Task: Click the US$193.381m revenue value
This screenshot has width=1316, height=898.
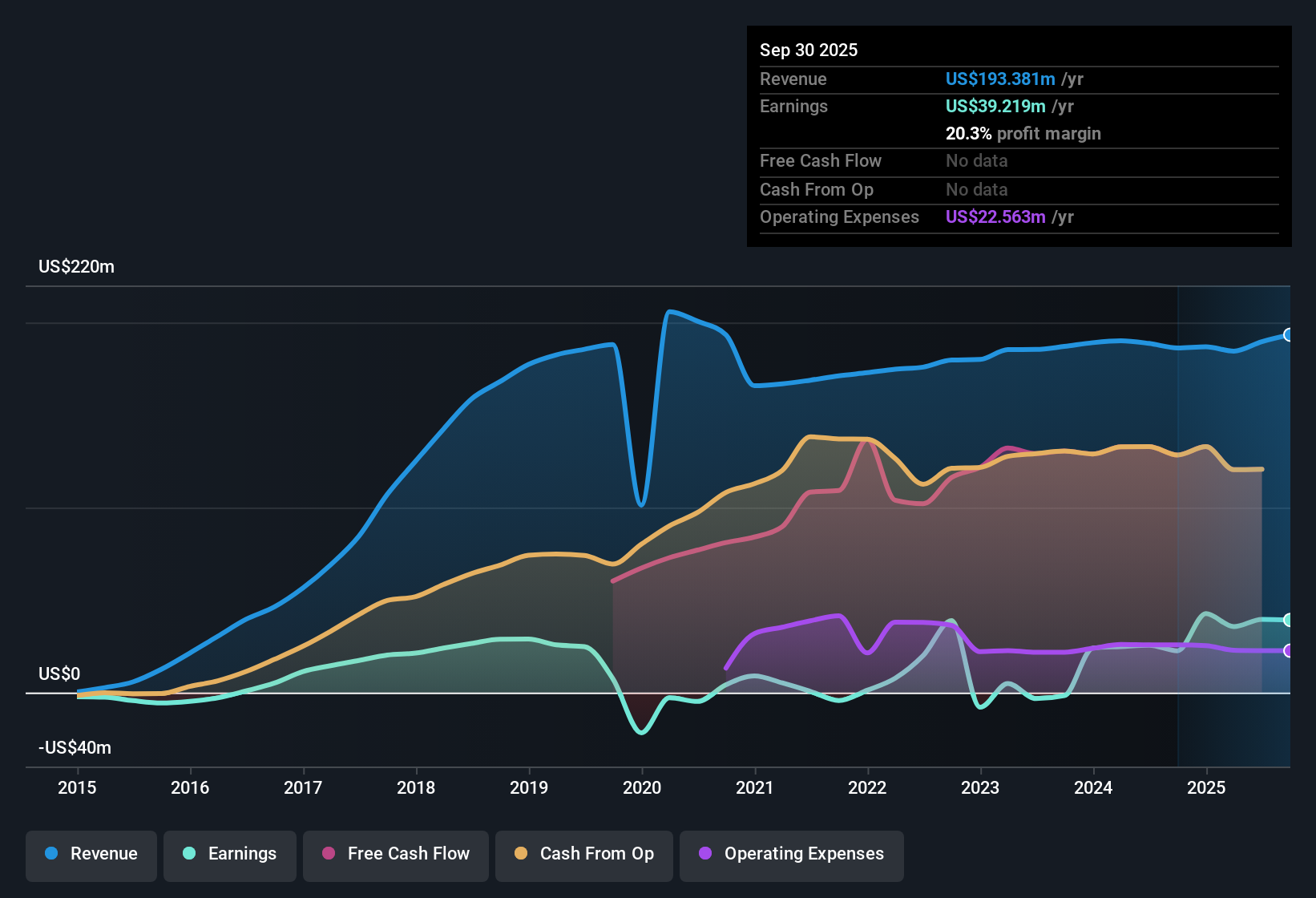Action: 999,79
